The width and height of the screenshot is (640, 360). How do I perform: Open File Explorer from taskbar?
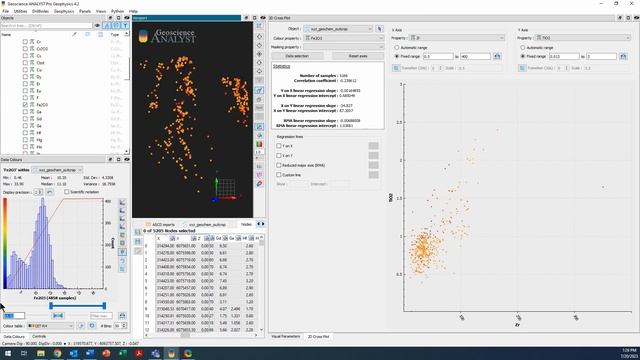(x=41, y=353)
